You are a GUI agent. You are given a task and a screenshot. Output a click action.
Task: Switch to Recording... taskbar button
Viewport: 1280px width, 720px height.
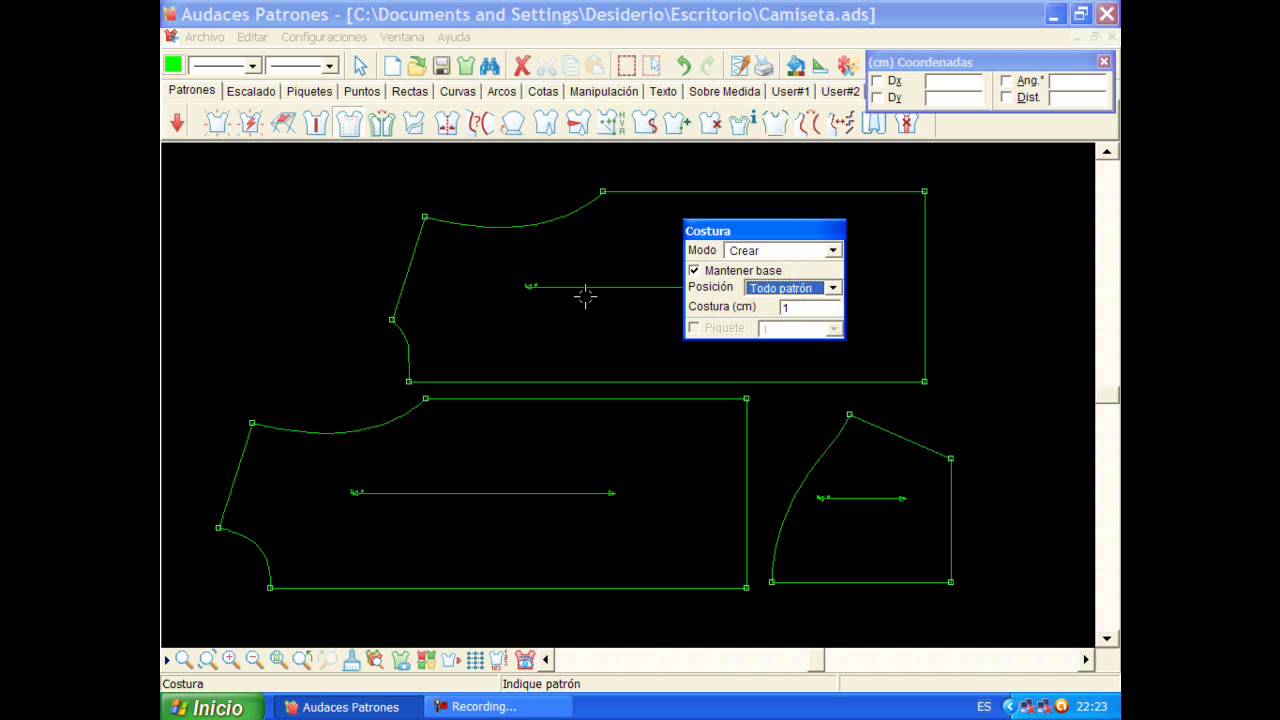pyautogui.click(x=497, y=706)
